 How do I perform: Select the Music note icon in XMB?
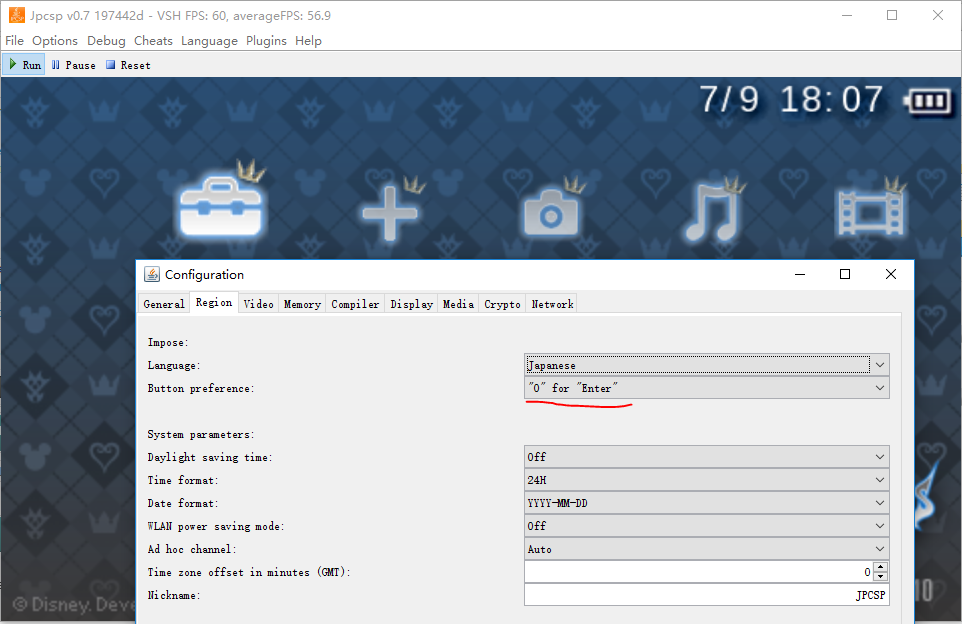click(713, 212)
